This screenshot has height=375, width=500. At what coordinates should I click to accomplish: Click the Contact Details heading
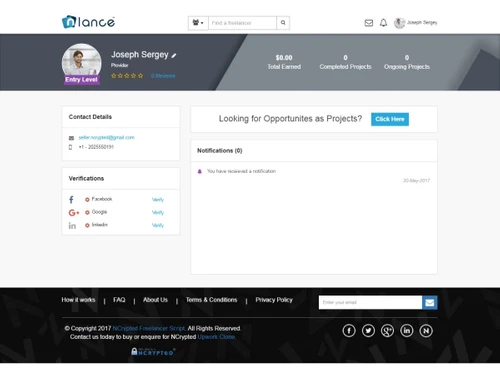(x=90, y=117)
